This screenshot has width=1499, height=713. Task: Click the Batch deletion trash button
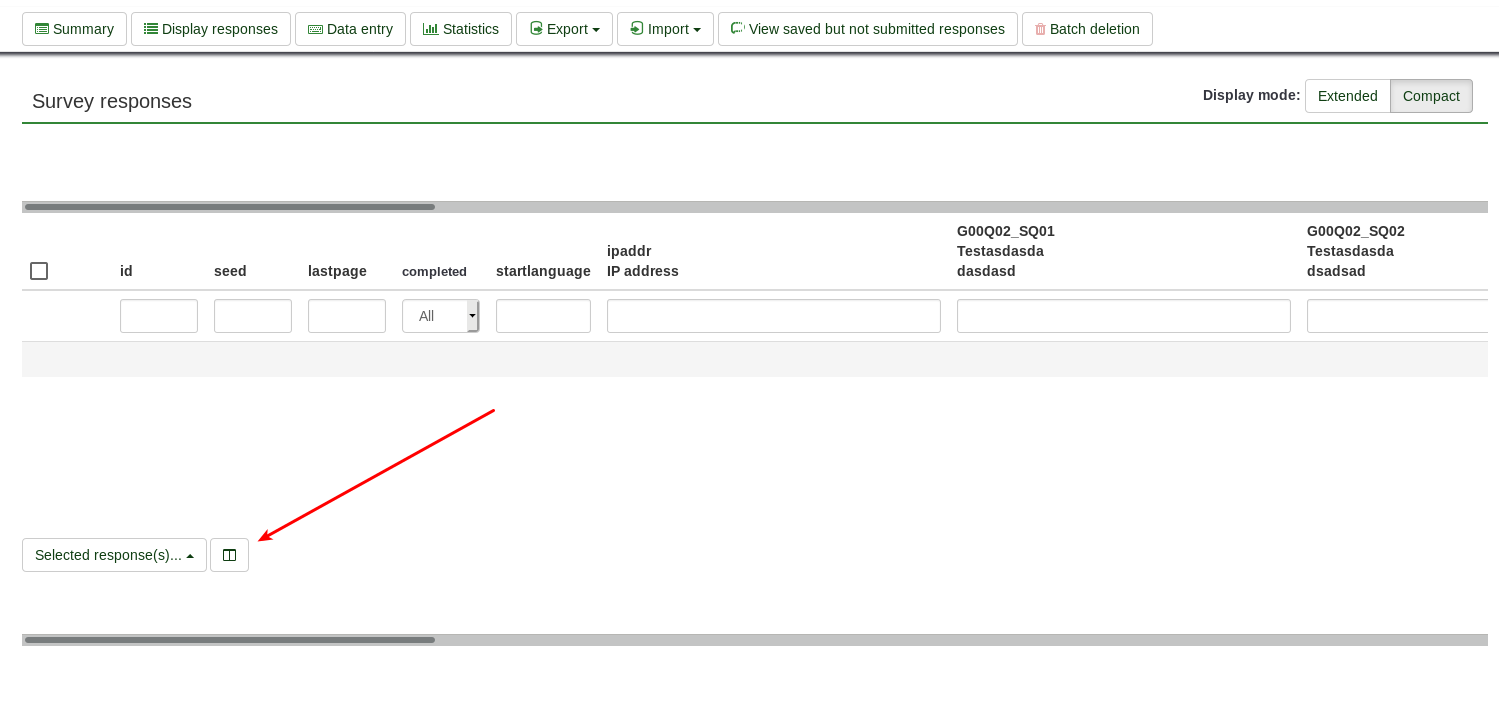[x=1086, y=29]
